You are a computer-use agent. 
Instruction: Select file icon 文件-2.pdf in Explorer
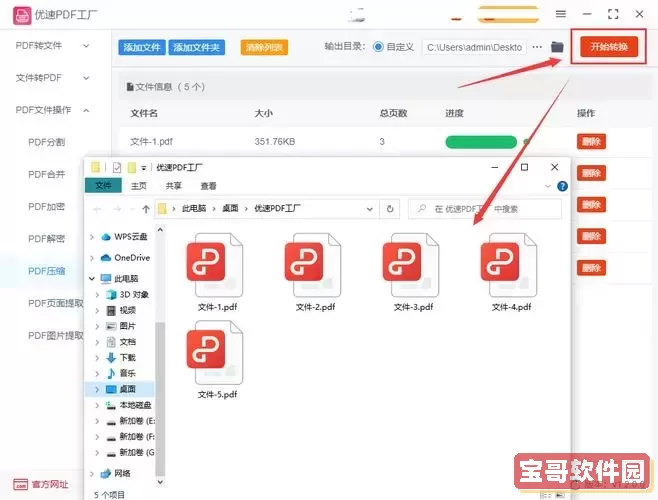[313, 265]
